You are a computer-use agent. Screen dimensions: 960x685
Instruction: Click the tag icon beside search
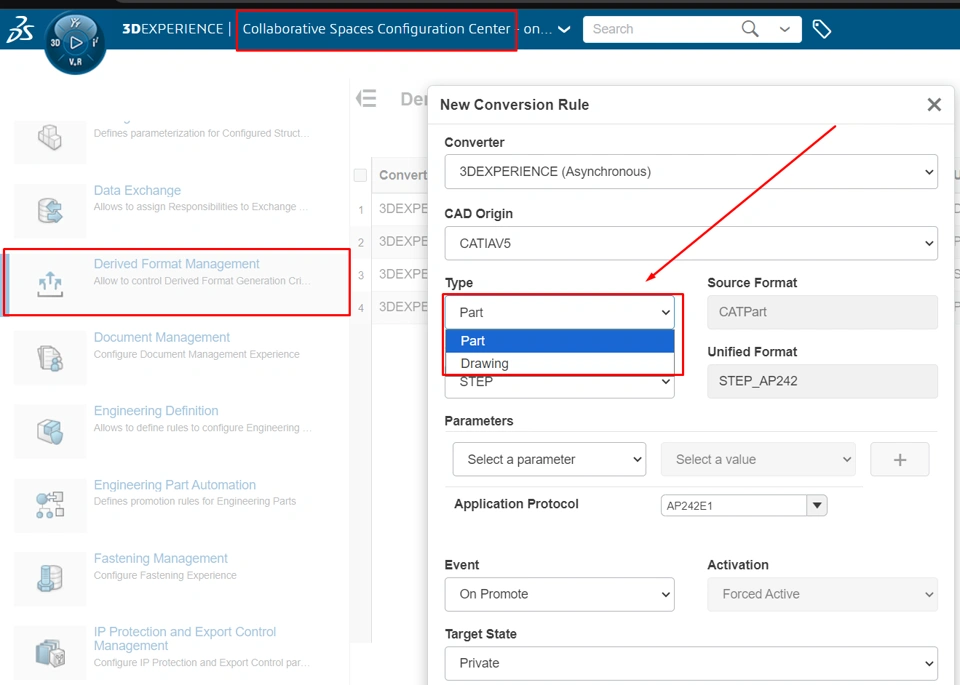click(821, 29)
